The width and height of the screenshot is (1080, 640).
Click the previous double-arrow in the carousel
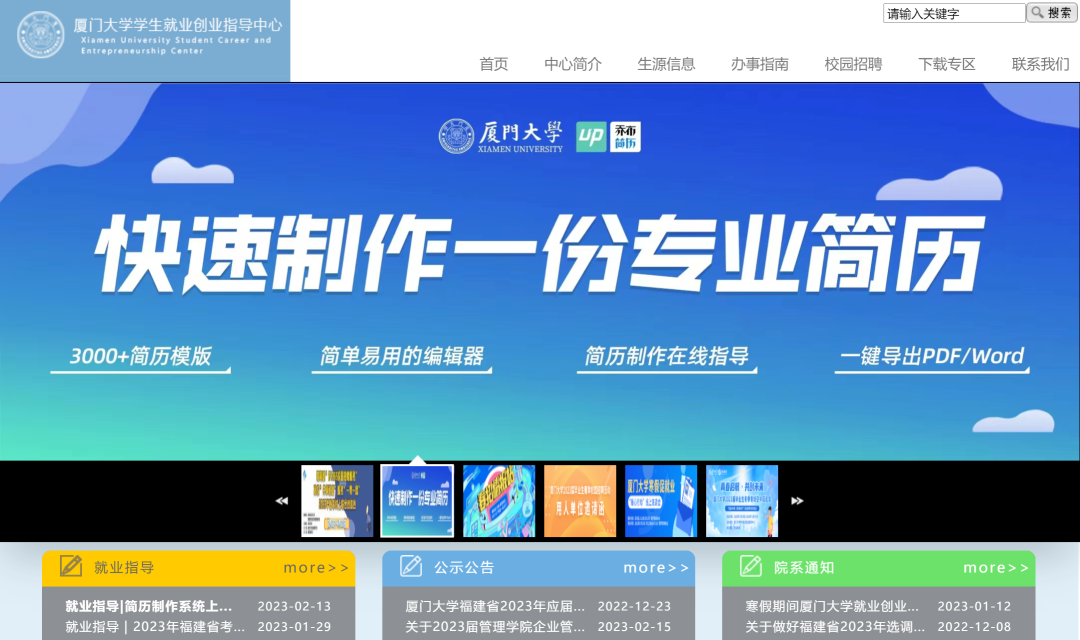click(x=282, y=501)
